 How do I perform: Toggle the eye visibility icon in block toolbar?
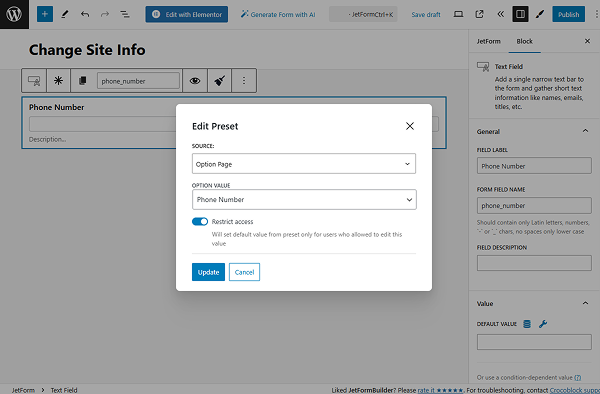(195, 81)
